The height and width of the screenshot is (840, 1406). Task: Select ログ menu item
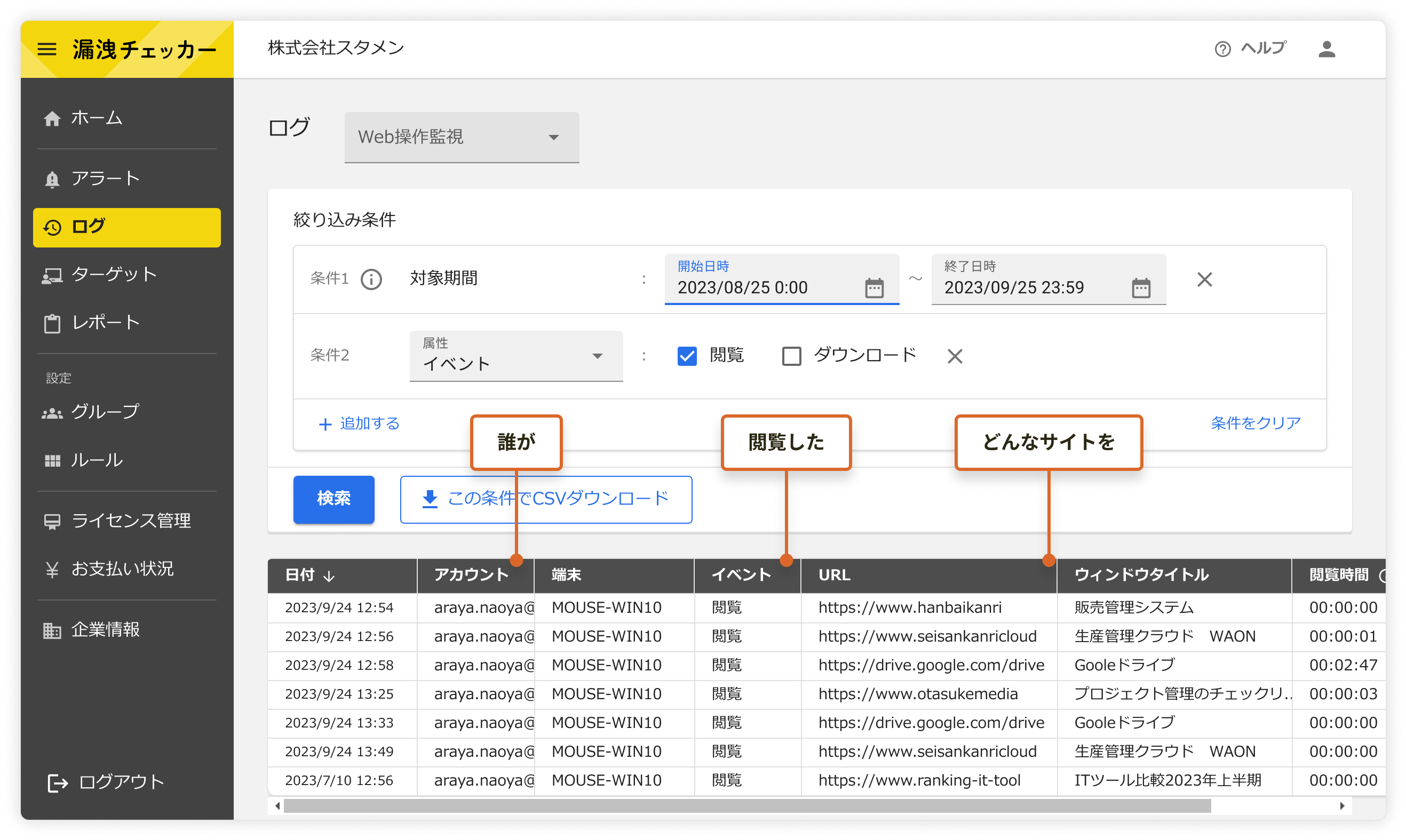click(x=127, y=227)
